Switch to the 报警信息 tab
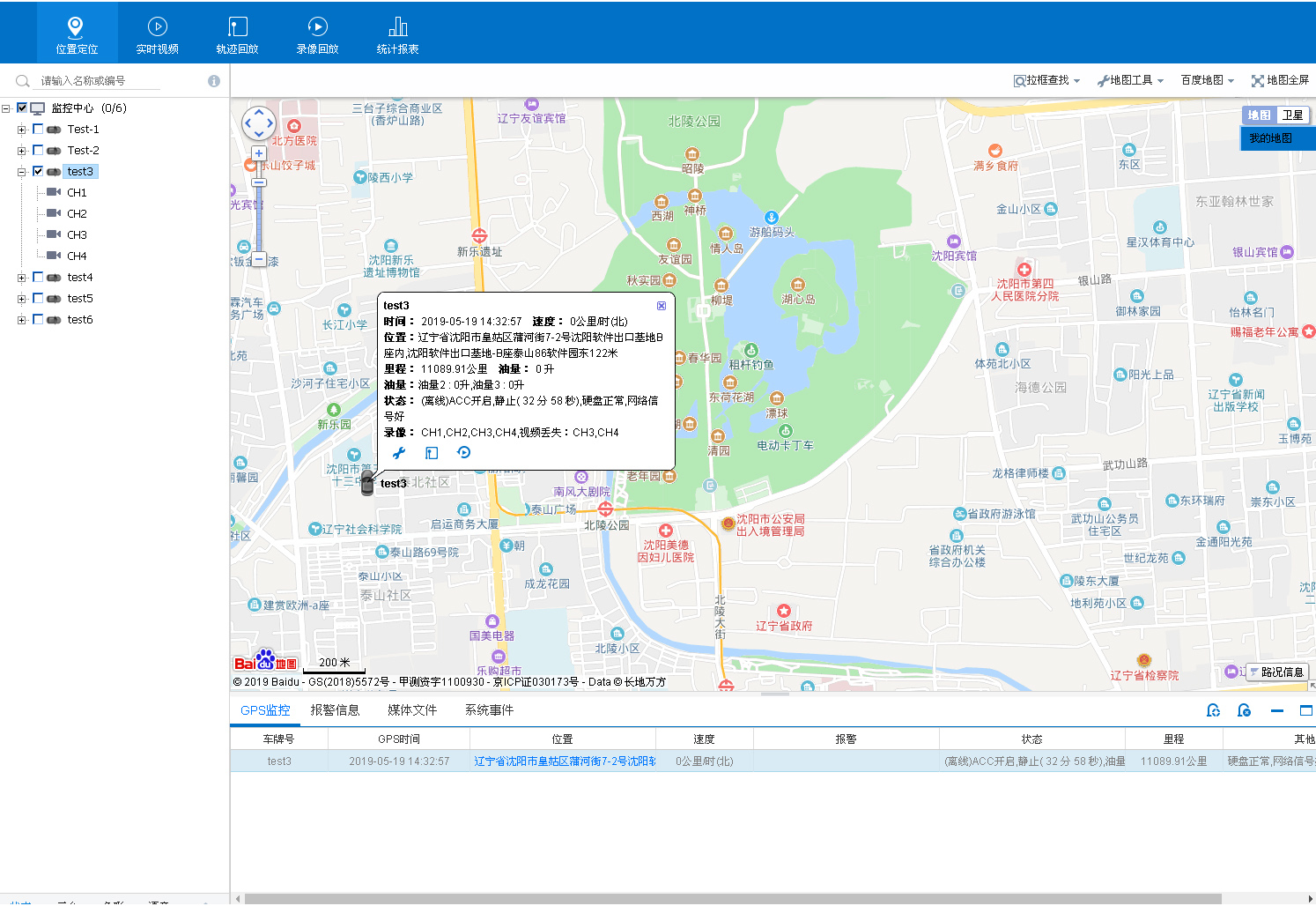The image size is (1316, 906). pyautogui.click(x=335, y=710)
